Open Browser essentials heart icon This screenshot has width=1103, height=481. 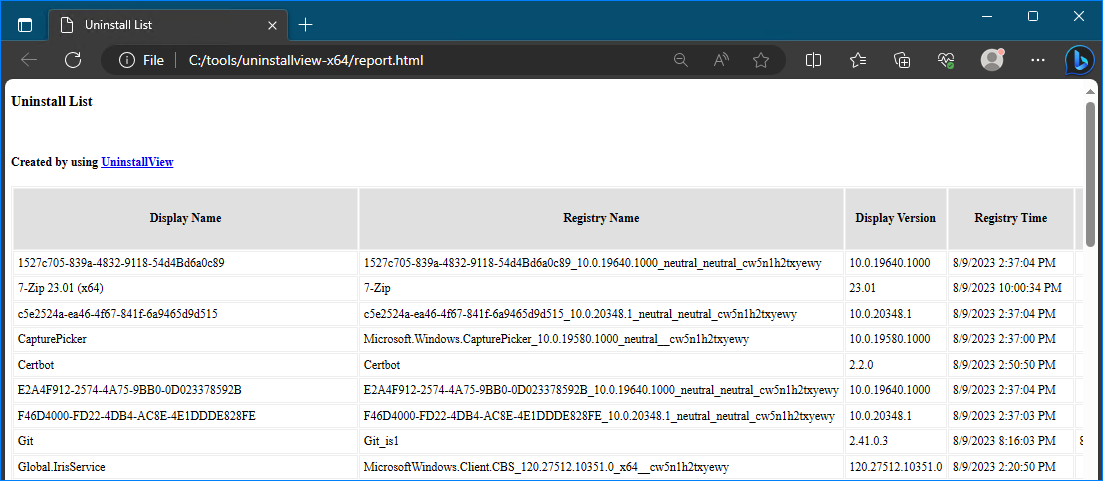[x=946, y=60]
